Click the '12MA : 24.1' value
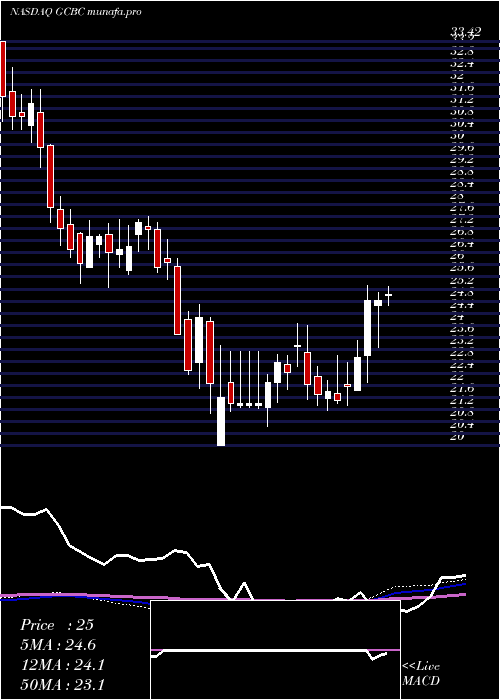500x700 pixels. click(x=62, y=665)
